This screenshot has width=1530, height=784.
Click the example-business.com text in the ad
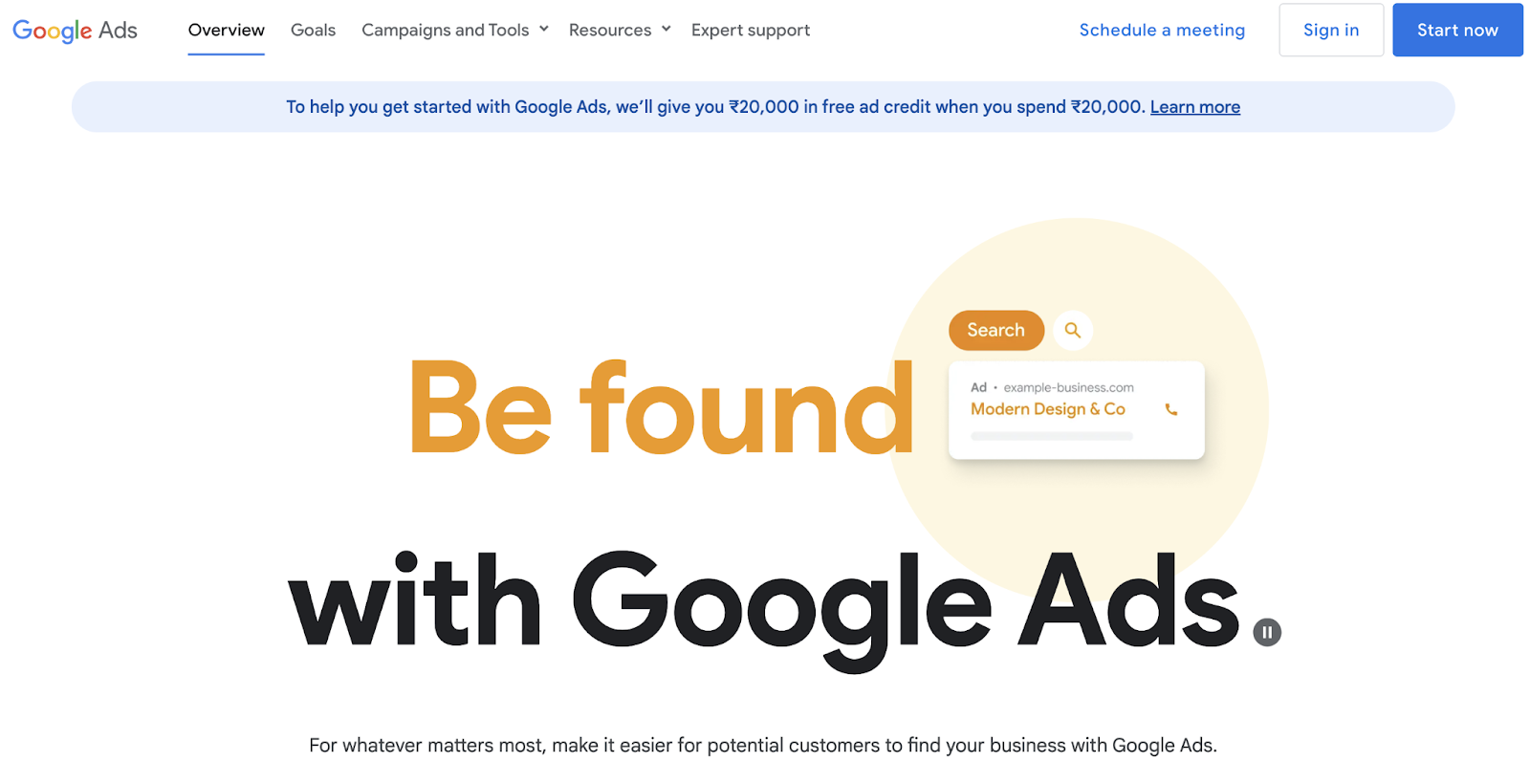pyautogui.click(x=1067, y=386)
